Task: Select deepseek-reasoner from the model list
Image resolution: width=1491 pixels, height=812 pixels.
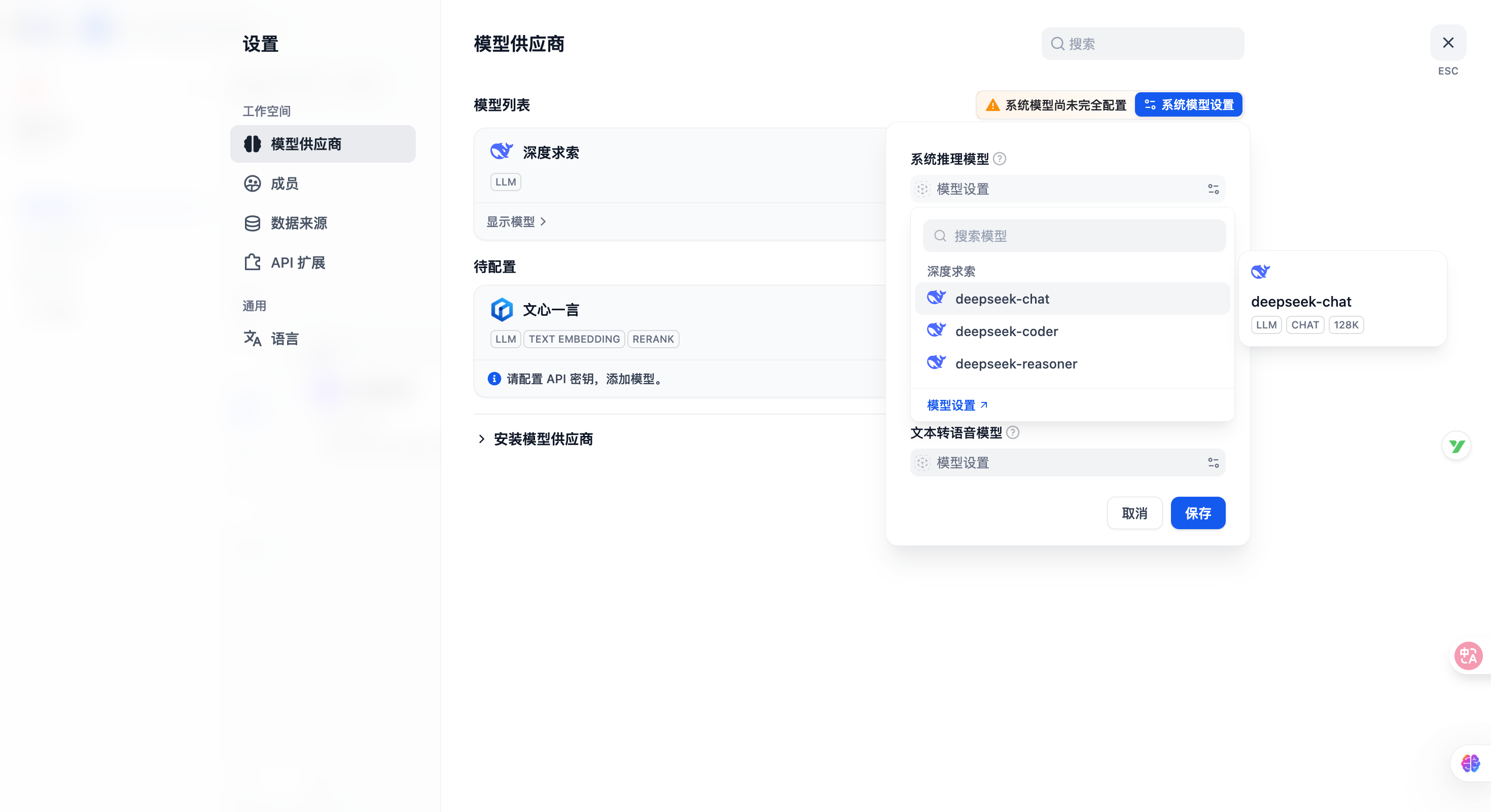Action: [1016, 364]
